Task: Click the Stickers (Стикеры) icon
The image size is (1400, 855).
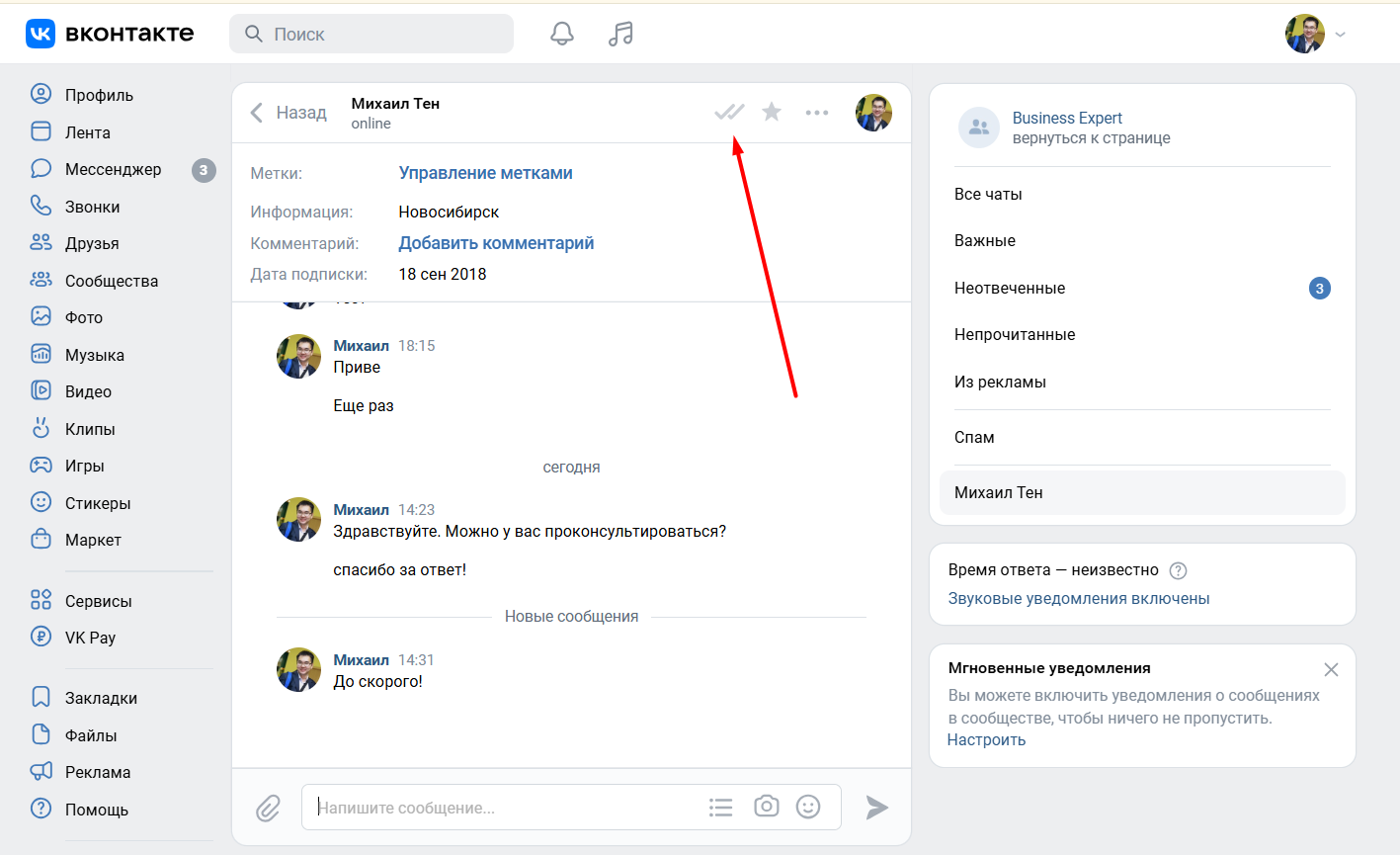Action: [x=41, y=502]
